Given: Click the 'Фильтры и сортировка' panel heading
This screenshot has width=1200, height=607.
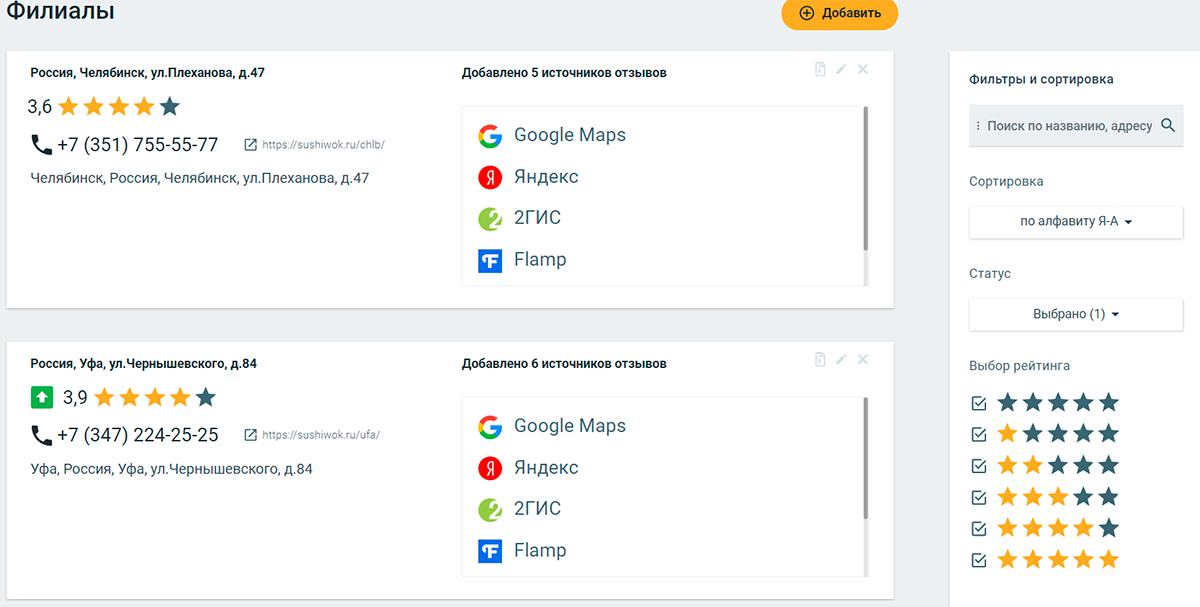Looking at the screenshot, I should tap(1041, 79).
